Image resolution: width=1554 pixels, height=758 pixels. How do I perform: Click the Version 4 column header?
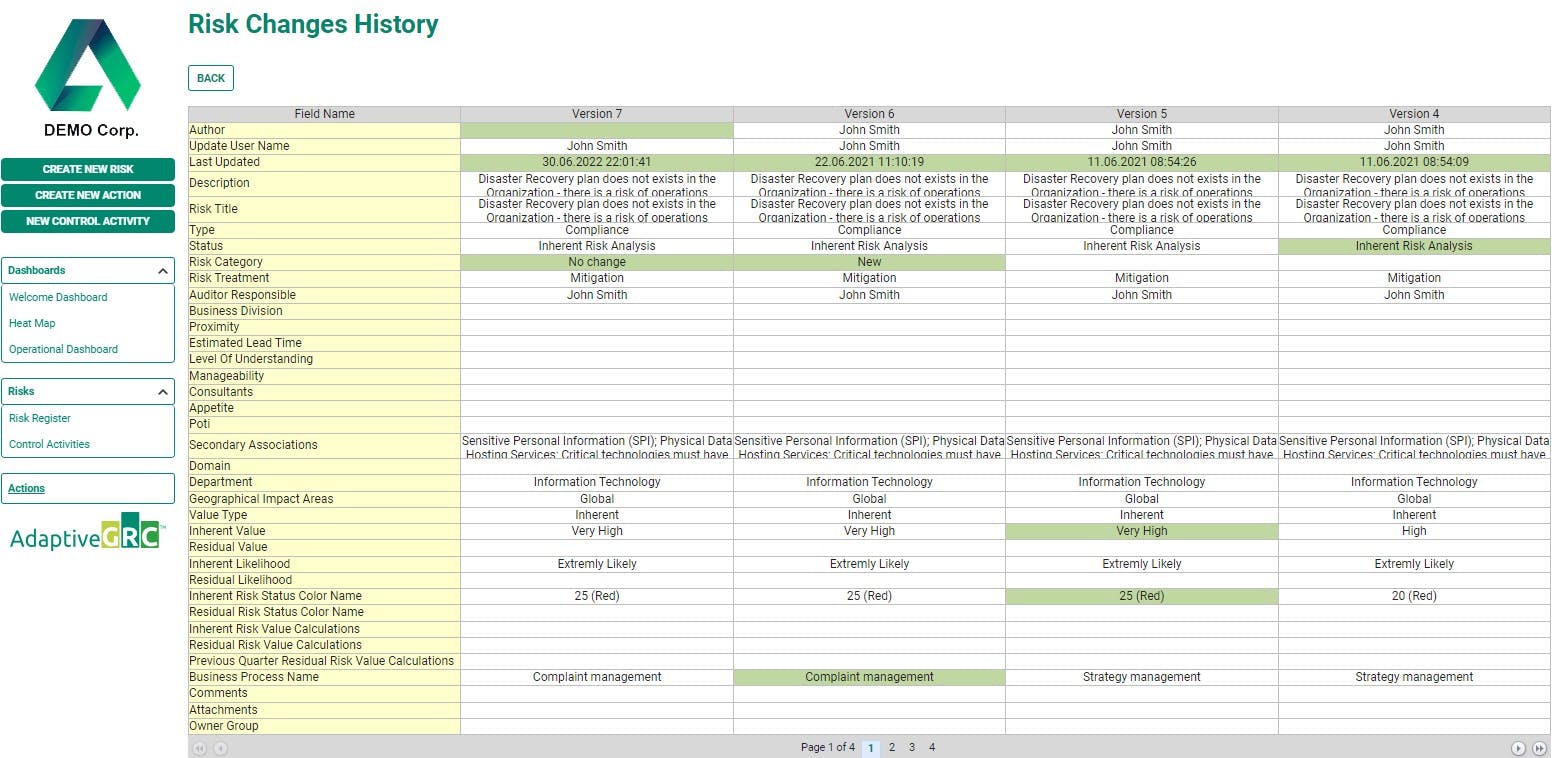click(1414, 114)
